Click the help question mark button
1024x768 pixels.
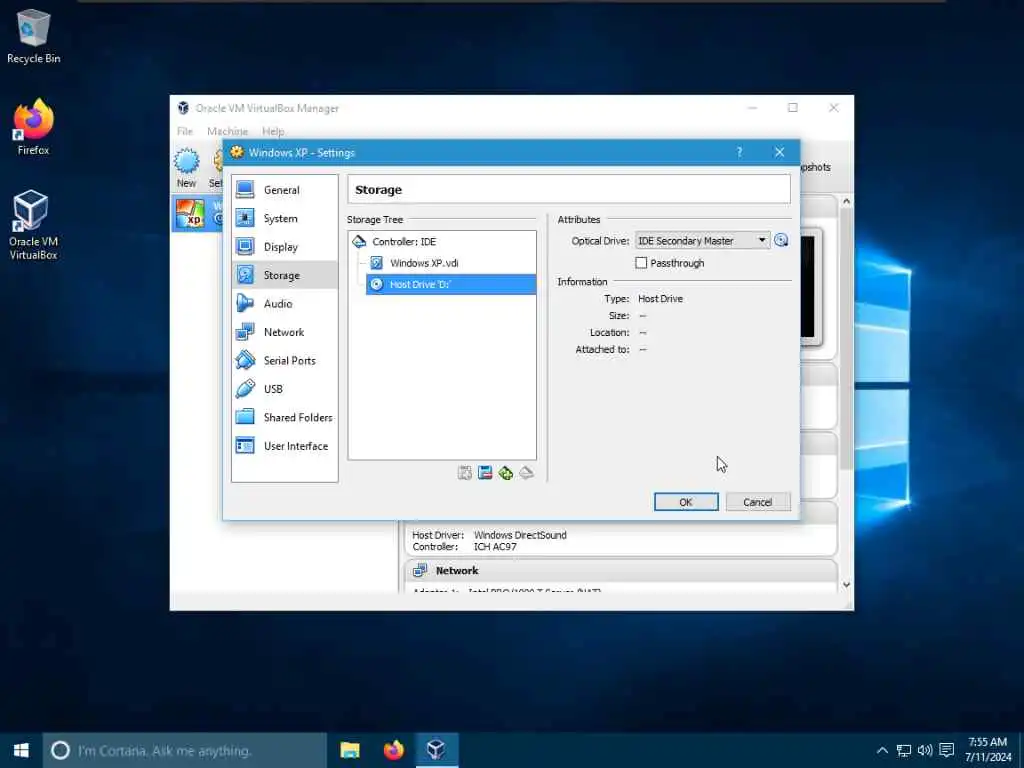click(x=739, y=152)
